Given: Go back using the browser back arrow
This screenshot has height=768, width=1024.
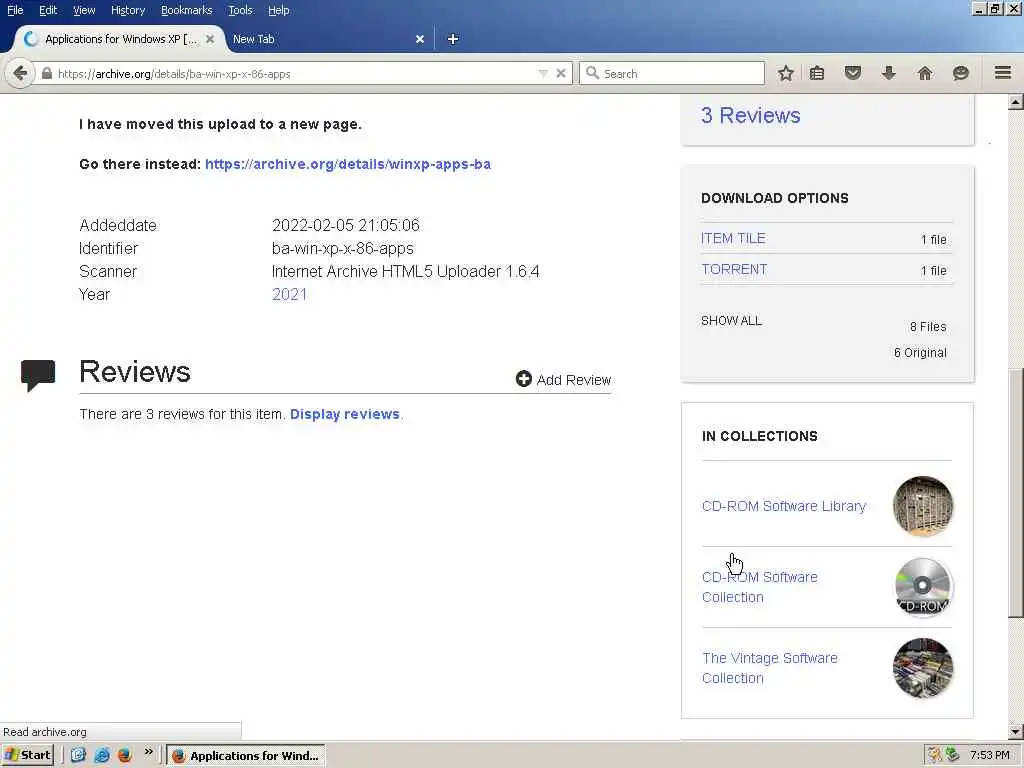Looking at the screenshot, I should [20, 73].
